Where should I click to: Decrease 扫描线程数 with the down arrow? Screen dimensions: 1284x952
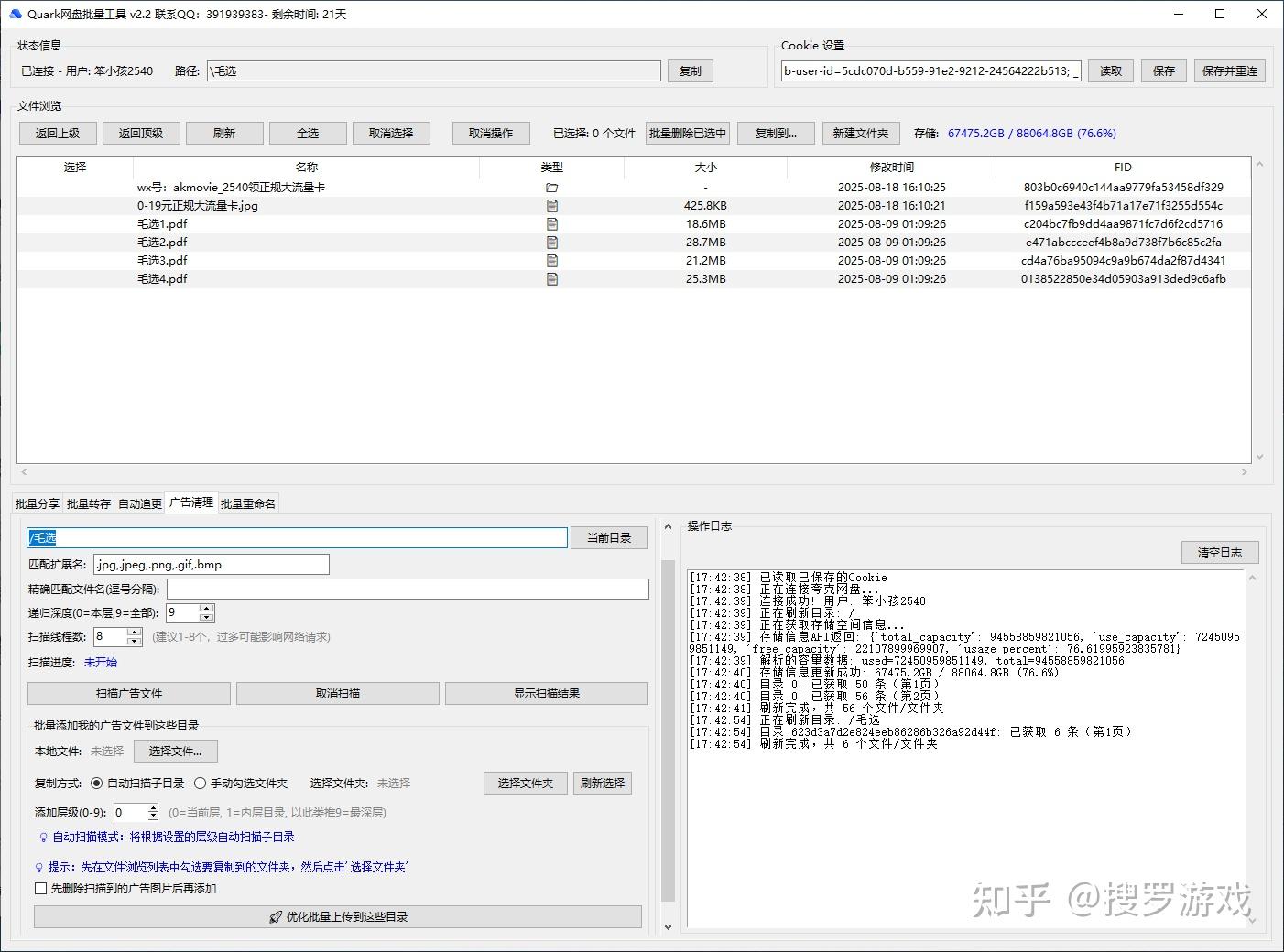(135, 641)
